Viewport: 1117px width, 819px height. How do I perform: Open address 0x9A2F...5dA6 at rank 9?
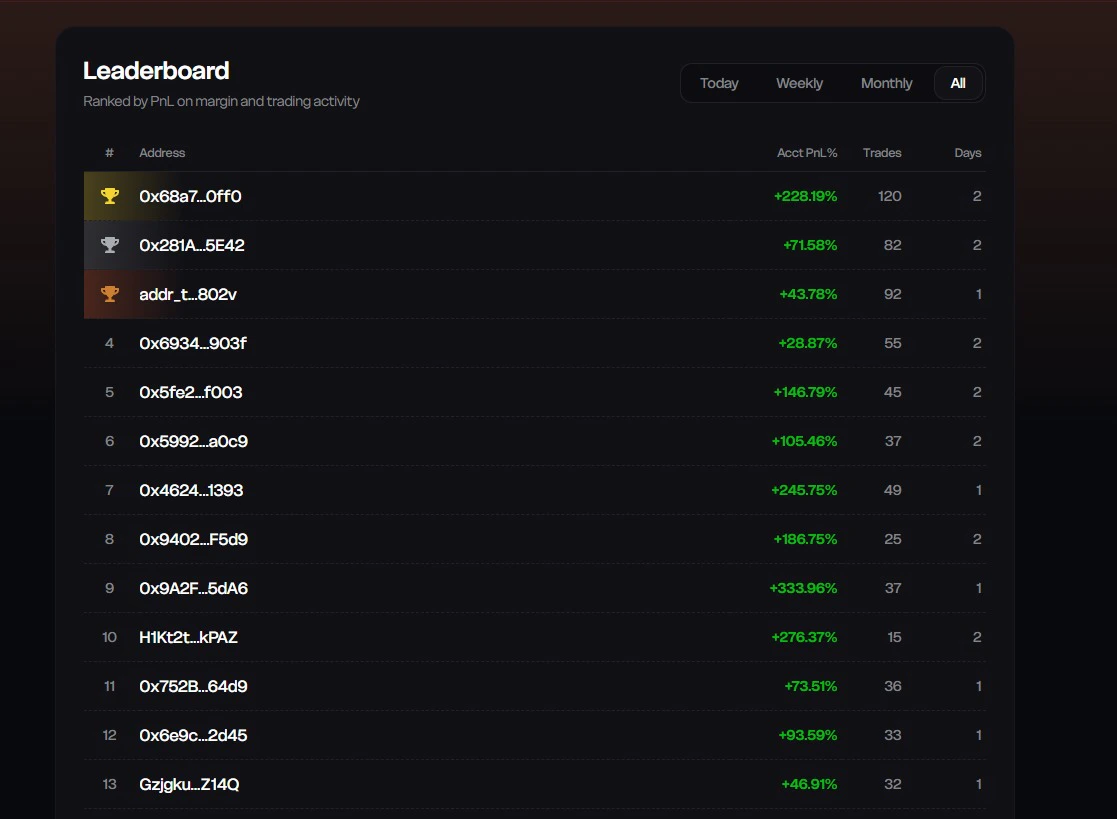point(193,588)
